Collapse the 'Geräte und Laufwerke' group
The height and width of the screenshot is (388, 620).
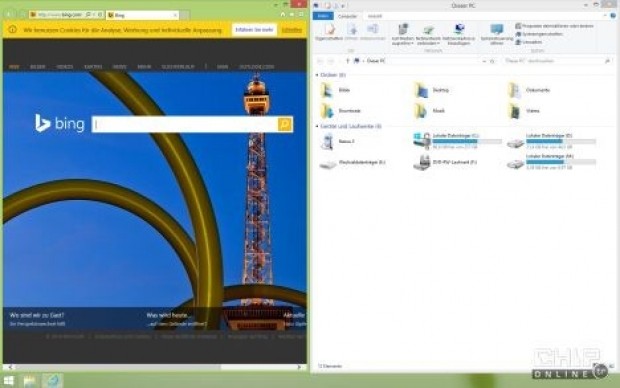317,126
